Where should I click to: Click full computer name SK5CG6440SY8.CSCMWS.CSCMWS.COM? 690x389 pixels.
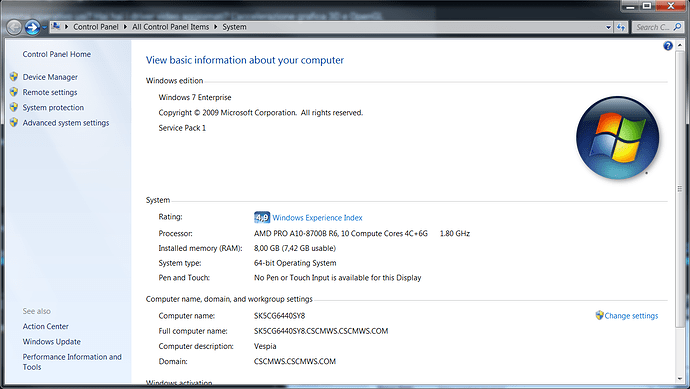pyautogui.click(x=321, y=331)
